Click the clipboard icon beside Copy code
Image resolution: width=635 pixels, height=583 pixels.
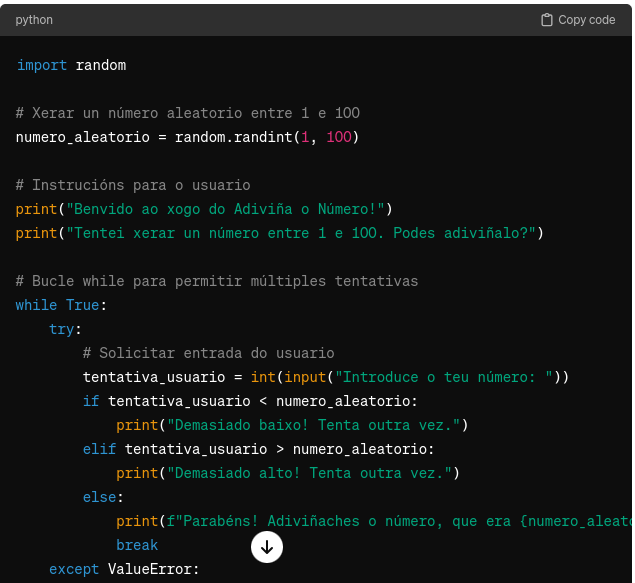click(x=547, y=20)
